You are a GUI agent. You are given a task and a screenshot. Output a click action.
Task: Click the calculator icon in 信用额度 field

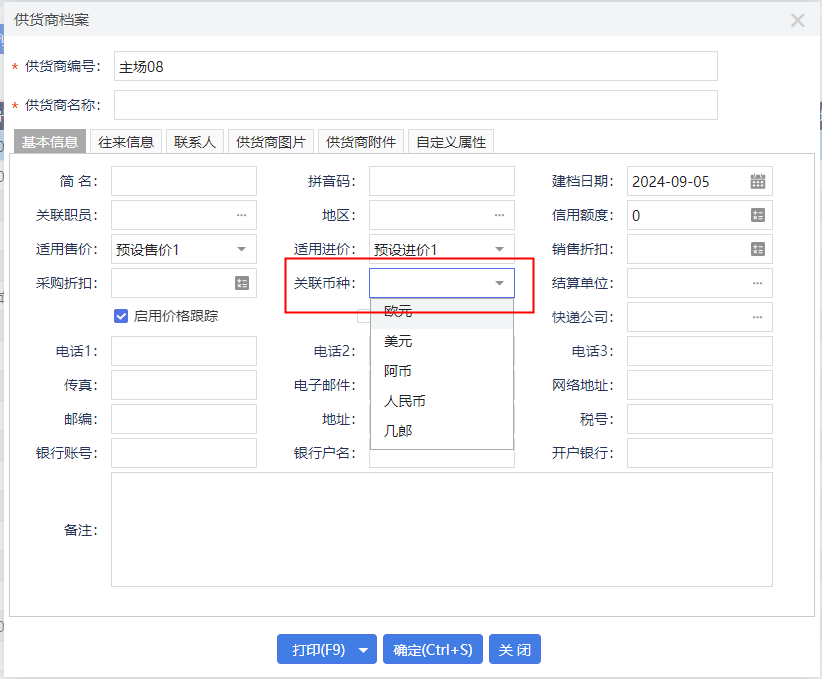coord(758,215)
